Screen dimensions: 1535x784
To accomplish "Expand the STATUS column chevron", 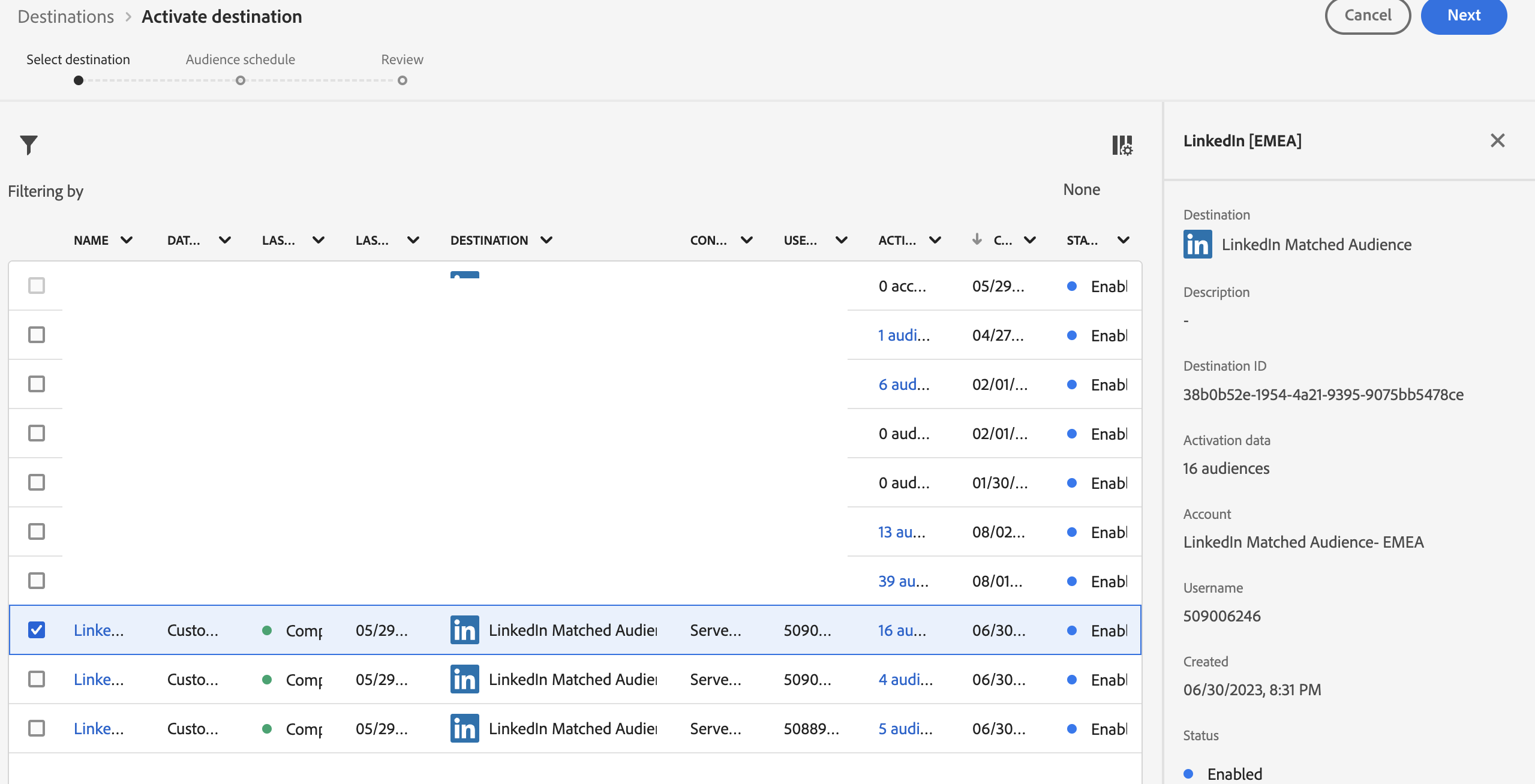I will point(1122,240).
